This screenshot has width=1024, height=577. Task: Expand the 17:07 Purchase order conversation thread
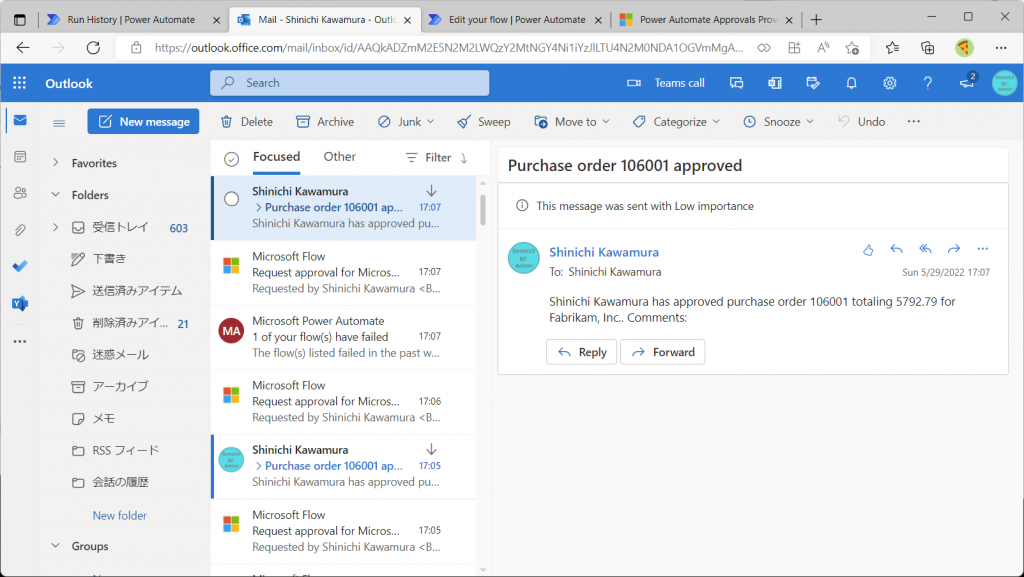click(259, 208)
